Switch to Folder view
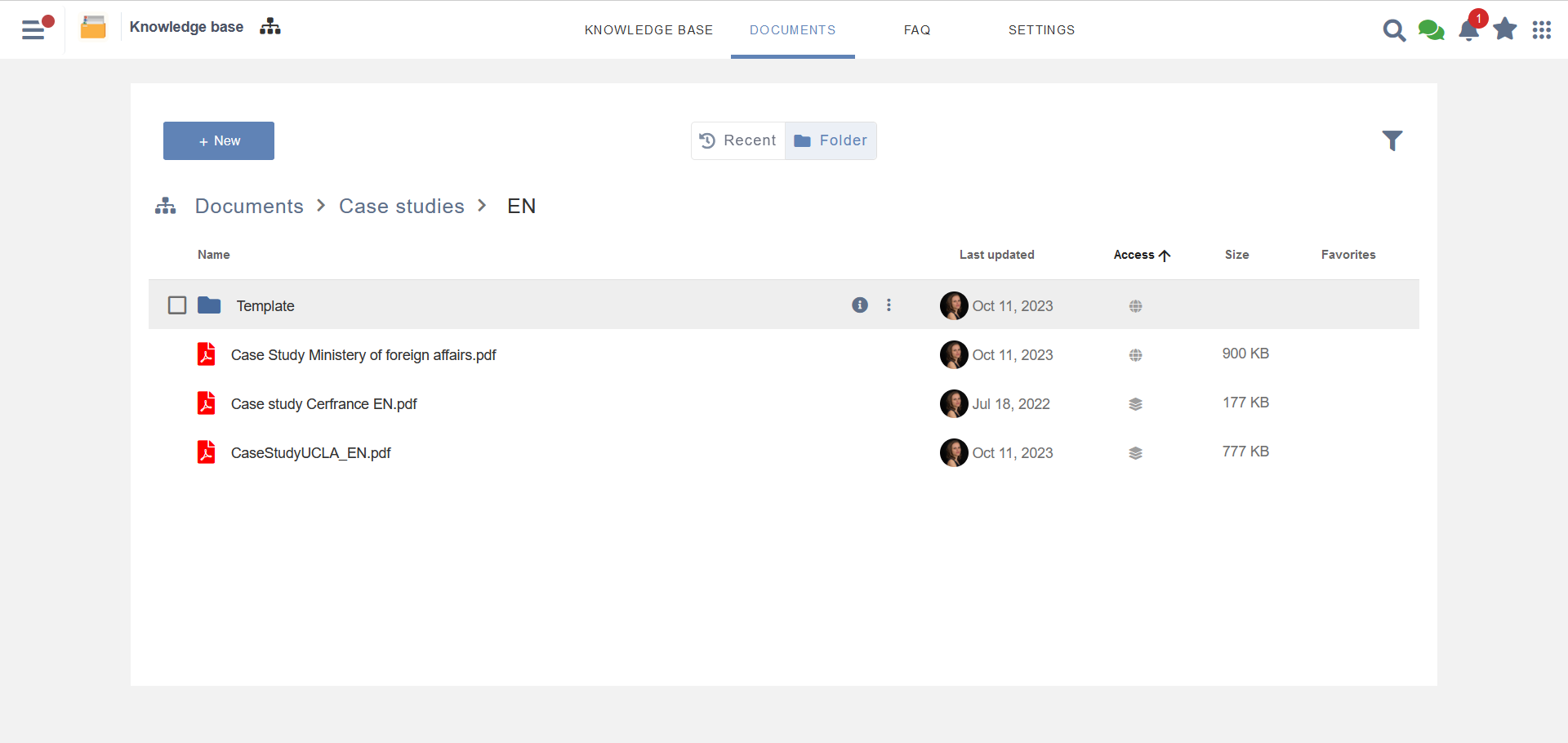Viewport: 1568px width, 743px height. [x=831, y=140]
